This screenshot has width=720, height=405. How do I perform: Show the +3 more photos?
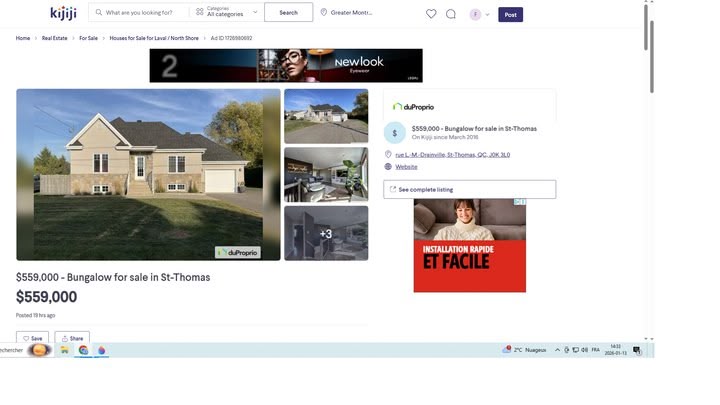(326, 234)
